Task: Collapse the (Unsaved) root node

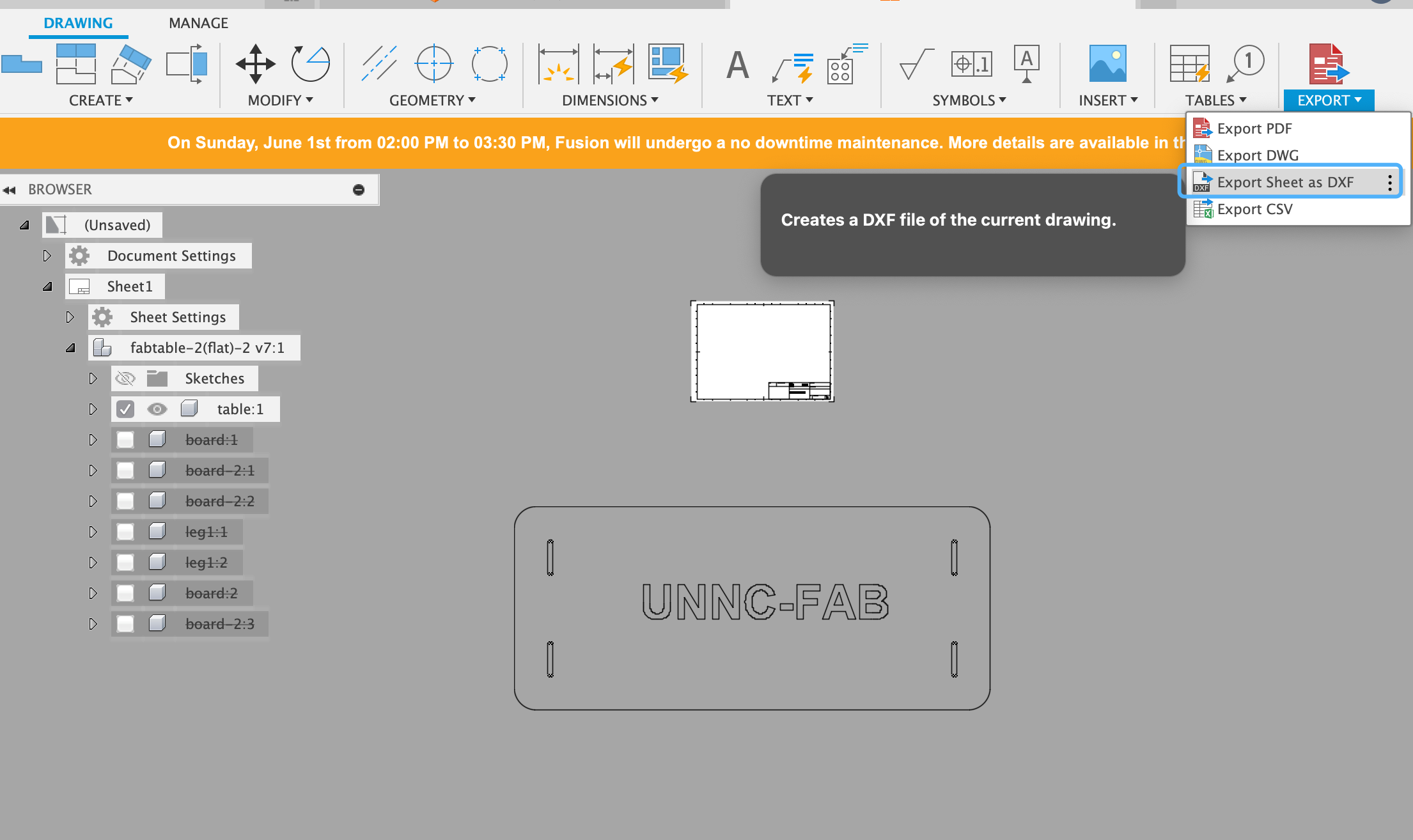Action: (24, 225)
